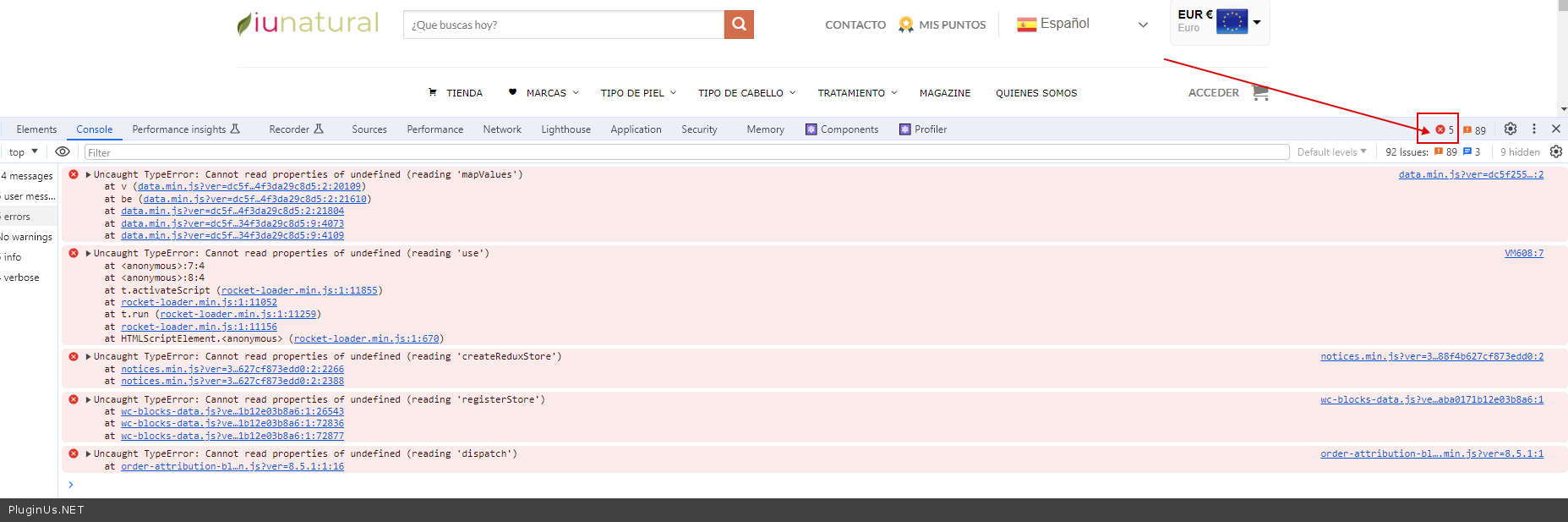Screen dimensions: 1568x522
Task: Collapse the 'createReduxStore' error stack trace
Action: [88, 356]
